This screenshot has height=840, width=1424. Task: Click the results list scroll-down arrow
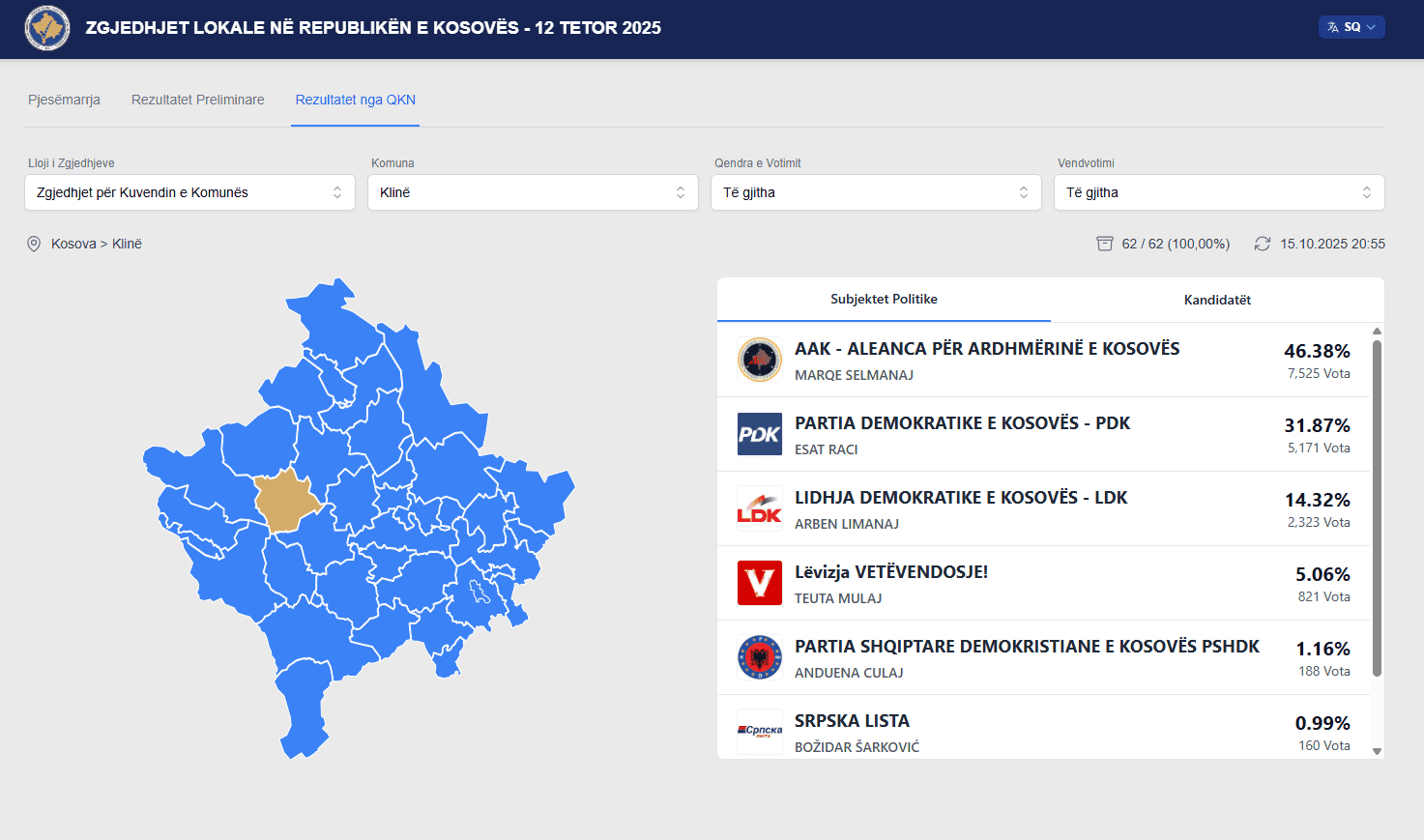1378,751
